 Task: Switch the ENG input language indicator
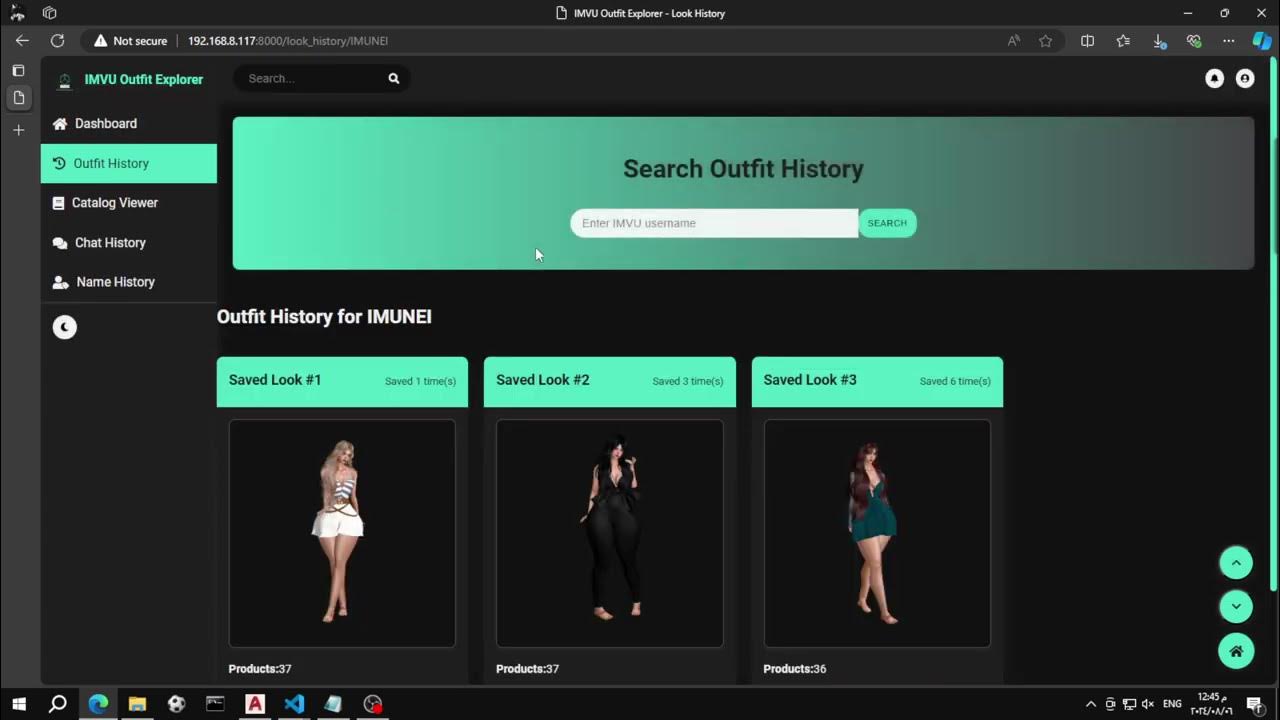1173,704
